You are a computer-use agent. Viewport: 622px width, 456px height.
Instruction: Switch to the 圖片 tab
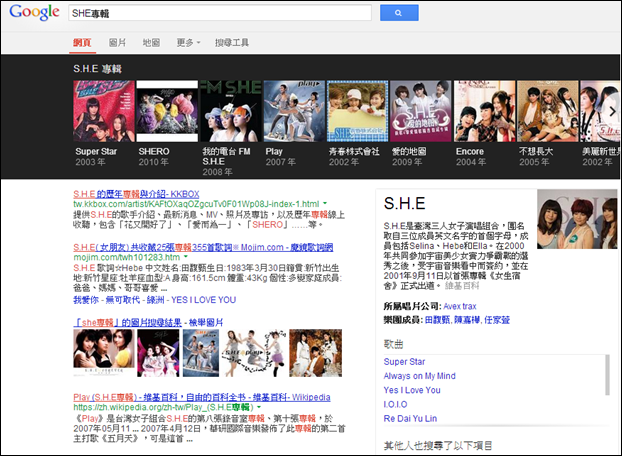click(x=117, y=42)
